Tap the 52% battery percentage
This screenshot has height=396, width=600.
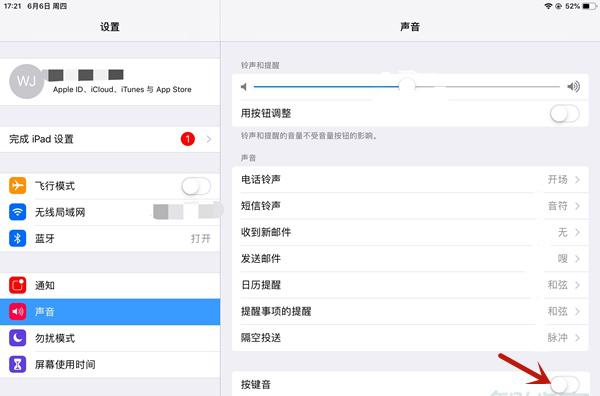pos(572,6)
